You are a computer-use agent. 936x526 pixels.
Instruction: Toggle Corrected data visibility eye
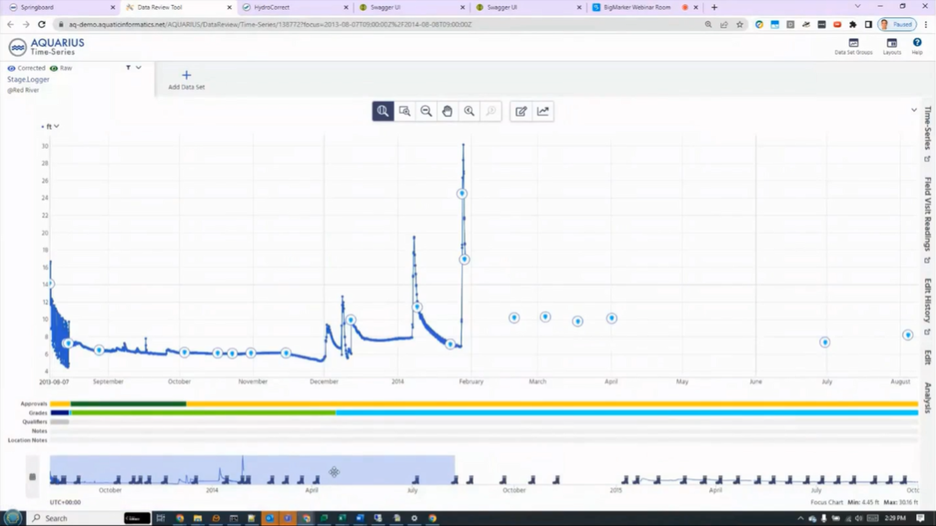(11, 68)
